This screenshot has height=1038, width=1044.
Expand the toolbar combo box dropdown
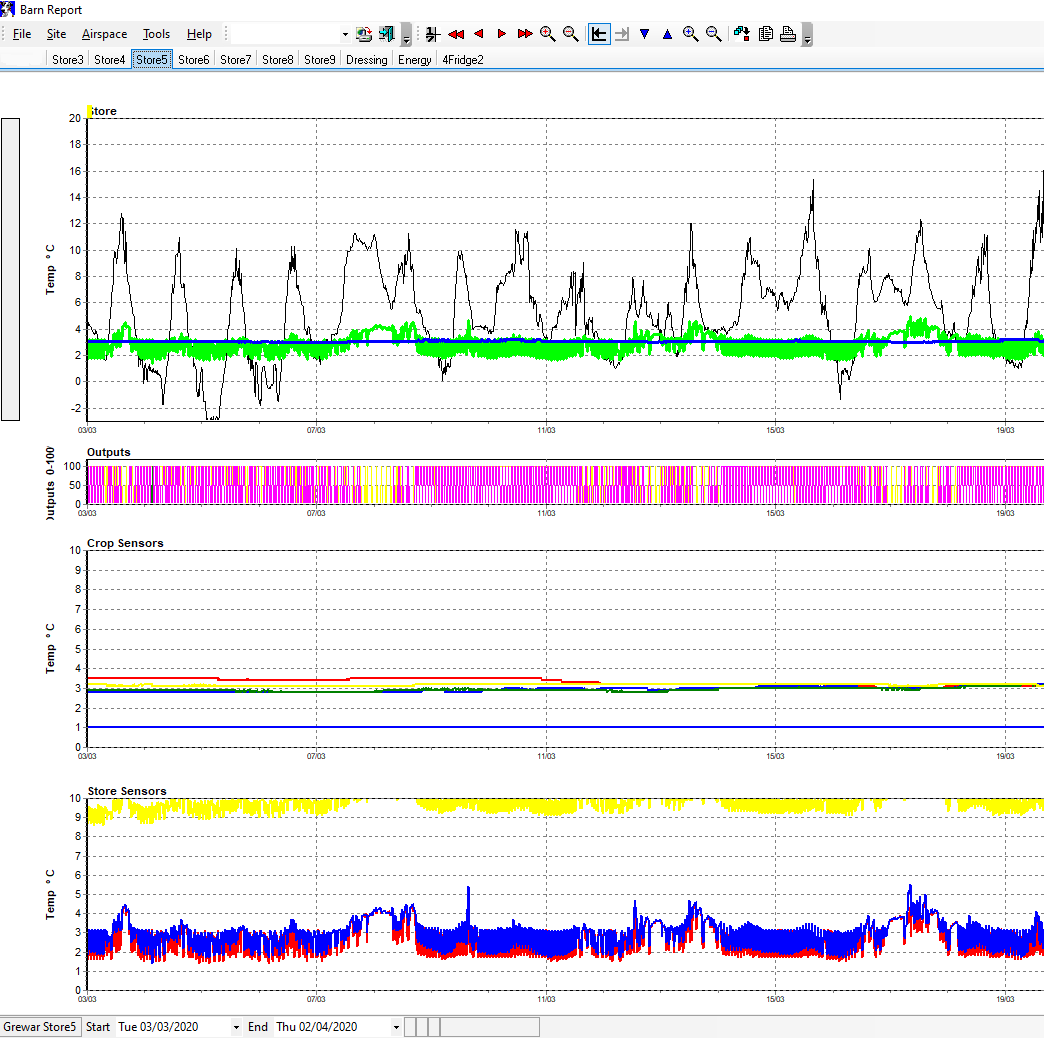(345, 34)
